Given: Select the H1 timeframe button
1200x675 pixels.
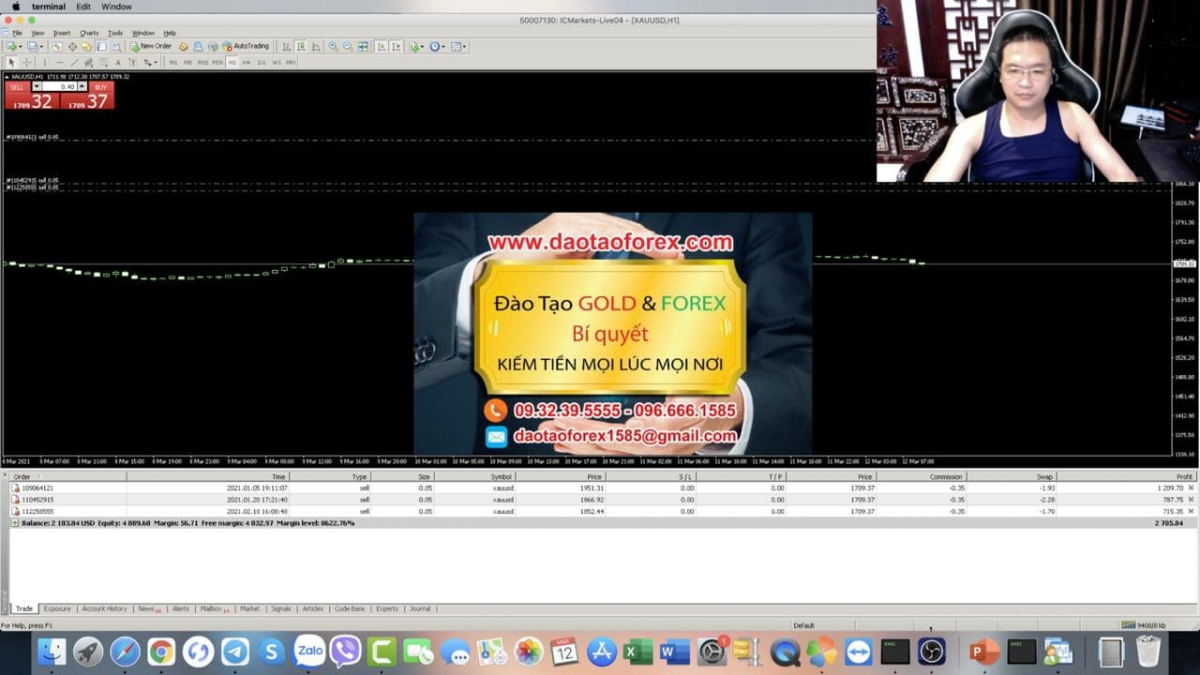Looking at the screenshot, I should point(232,63).
